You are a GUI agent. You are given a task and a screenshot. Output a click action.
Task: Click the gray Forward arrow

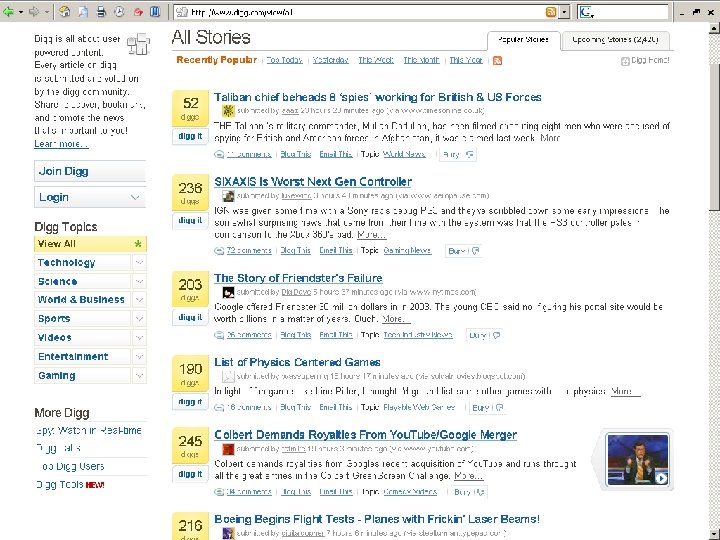tap(34, 12)
